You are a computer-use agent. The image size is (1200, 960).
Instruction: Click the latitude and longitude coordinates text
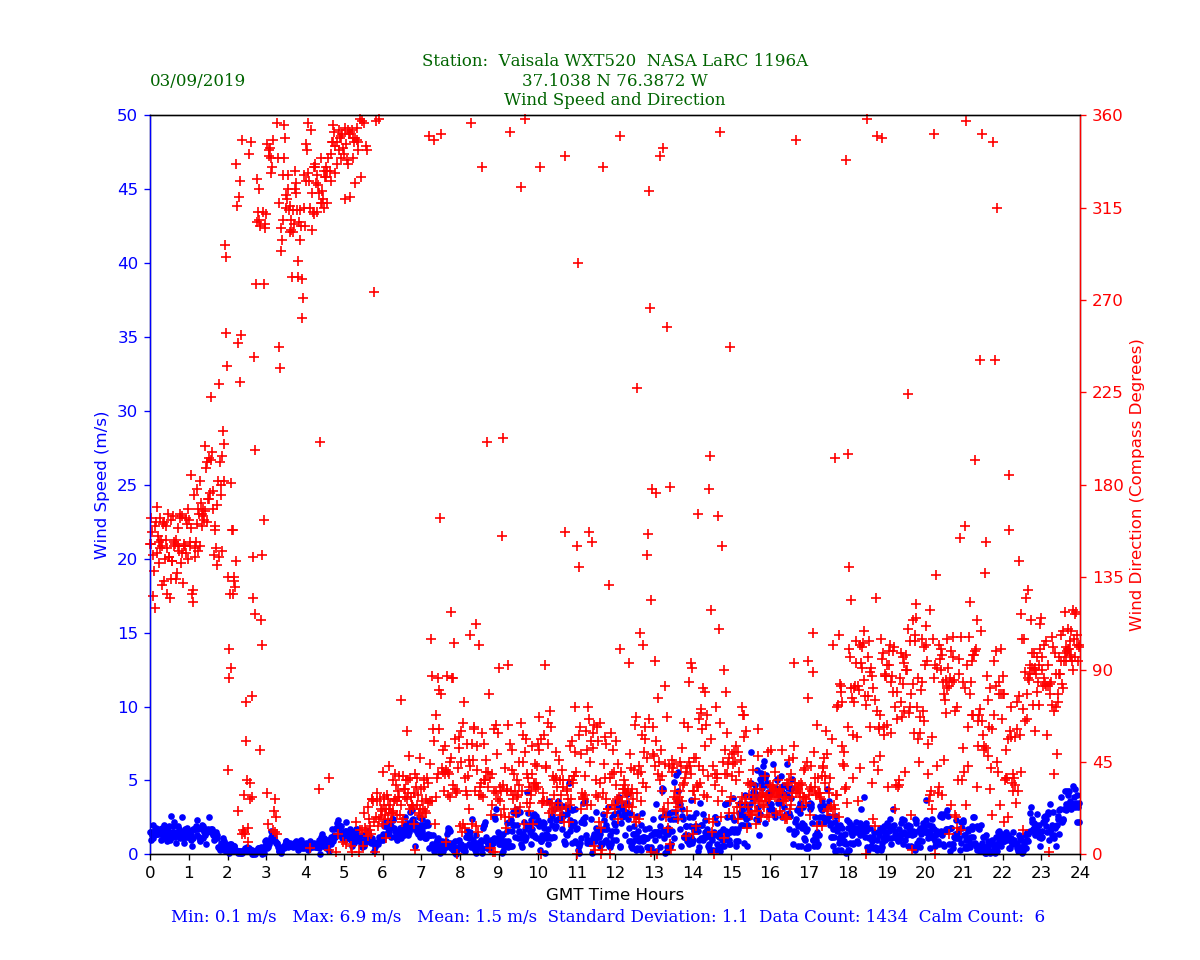(614, 81)
